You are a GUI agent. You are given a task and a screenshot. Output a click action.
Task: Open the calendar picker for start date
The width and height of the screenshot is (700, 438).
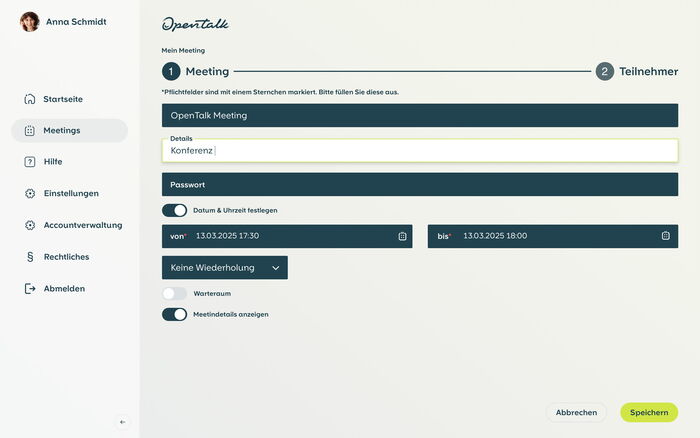pyautogui.click(x=402, y=236)
